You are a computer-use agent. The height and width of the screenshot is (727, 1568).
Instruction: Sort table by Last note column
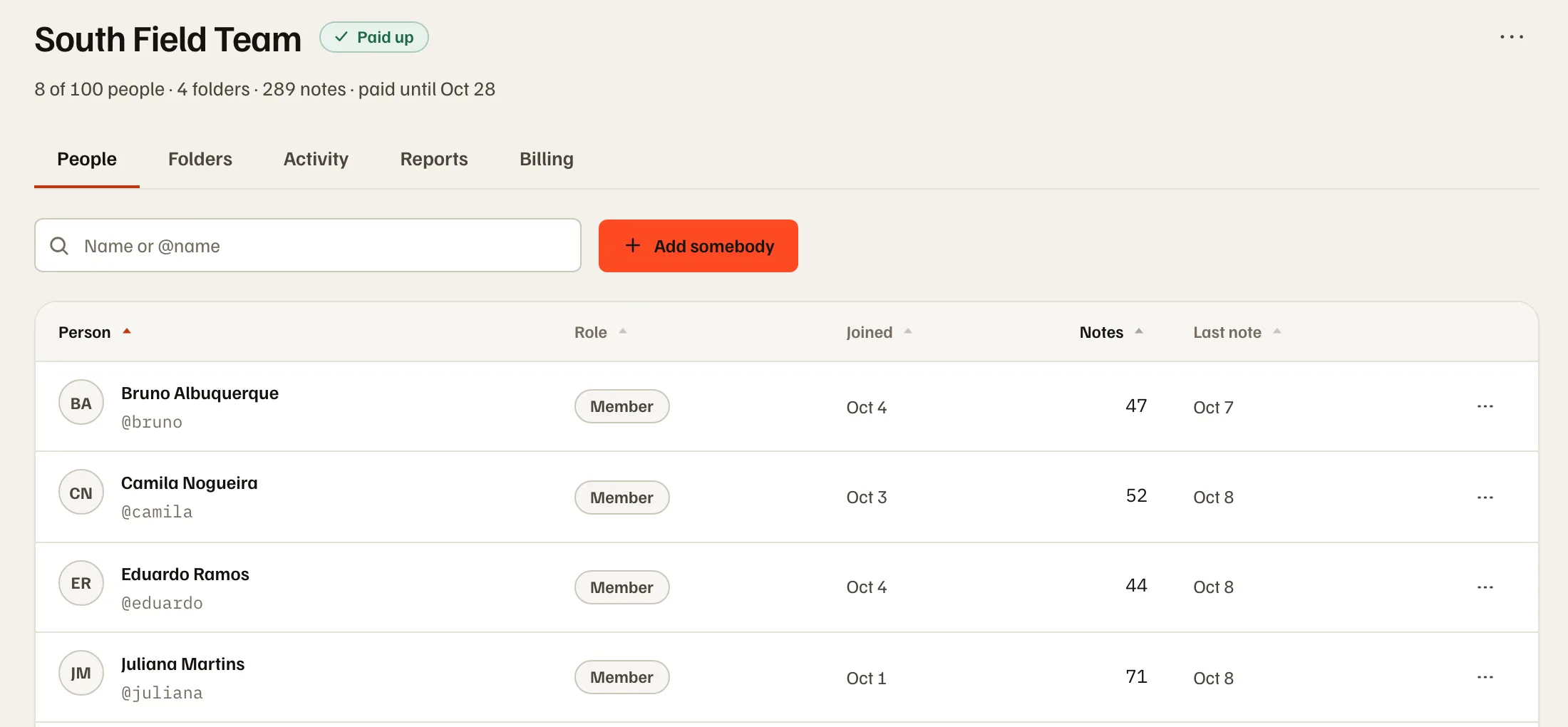(x=1237, y=332)
